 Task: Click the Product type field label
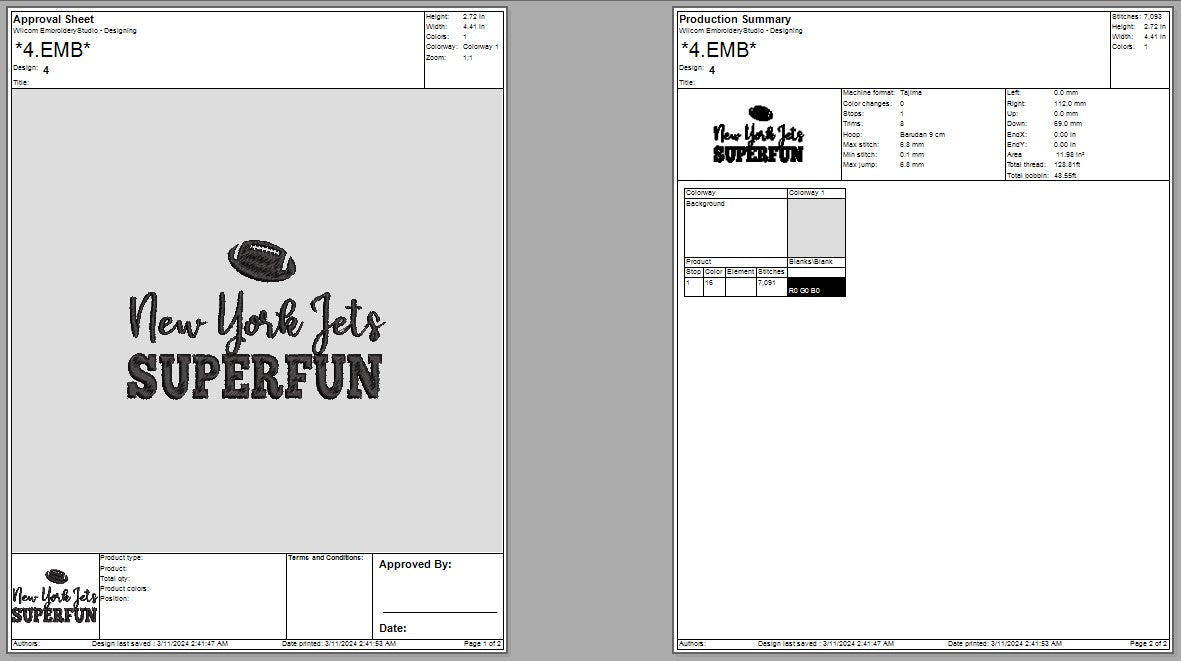(121, 558)
